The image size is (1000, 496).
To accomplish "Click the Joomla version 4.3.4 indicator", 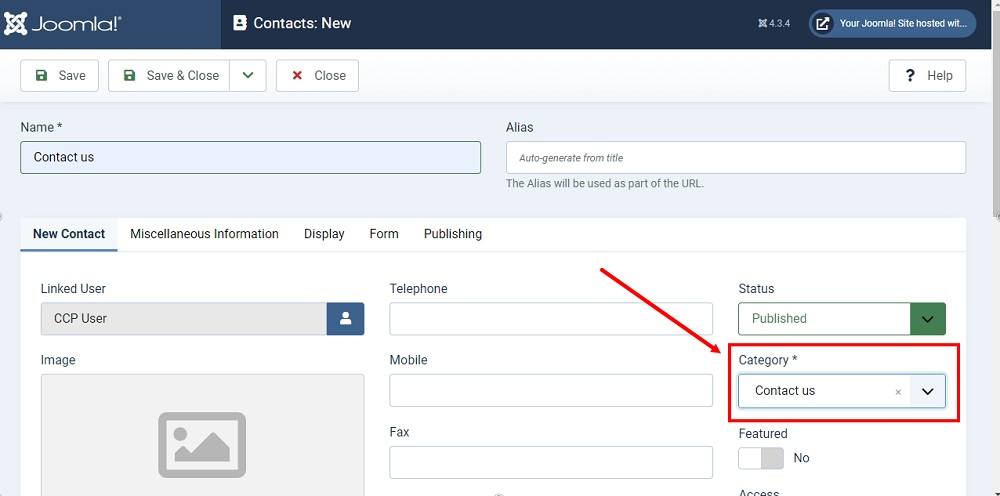I will tap(774, 24).
